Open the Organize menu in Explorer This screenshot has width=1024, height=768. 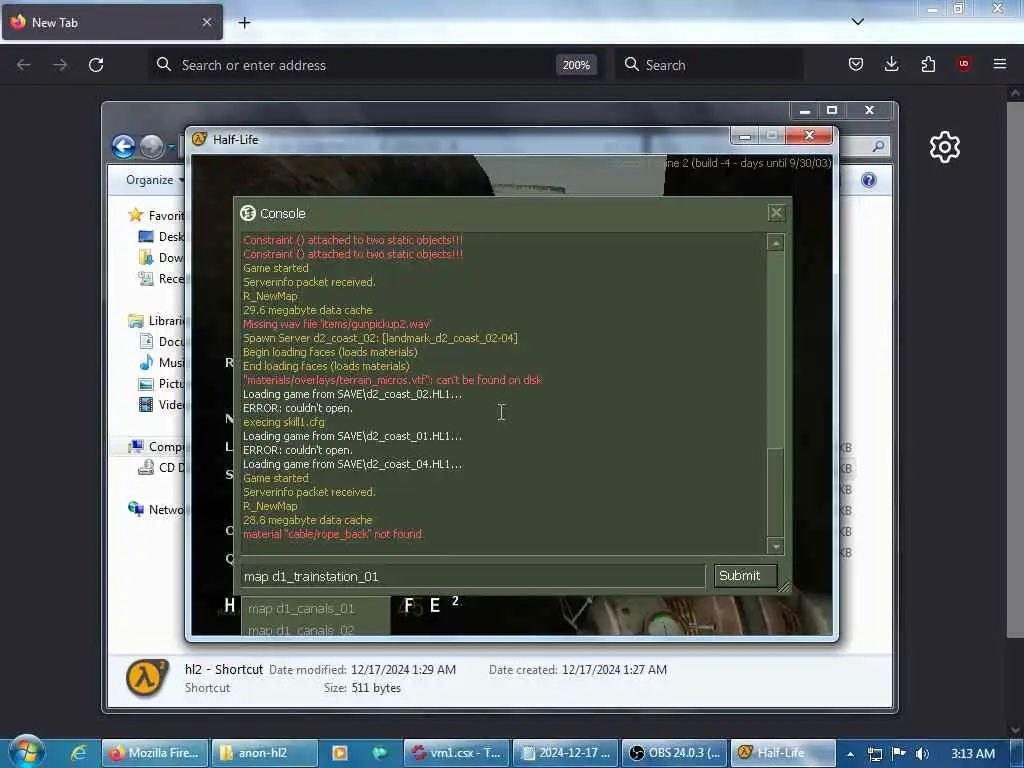pos(153,180)
